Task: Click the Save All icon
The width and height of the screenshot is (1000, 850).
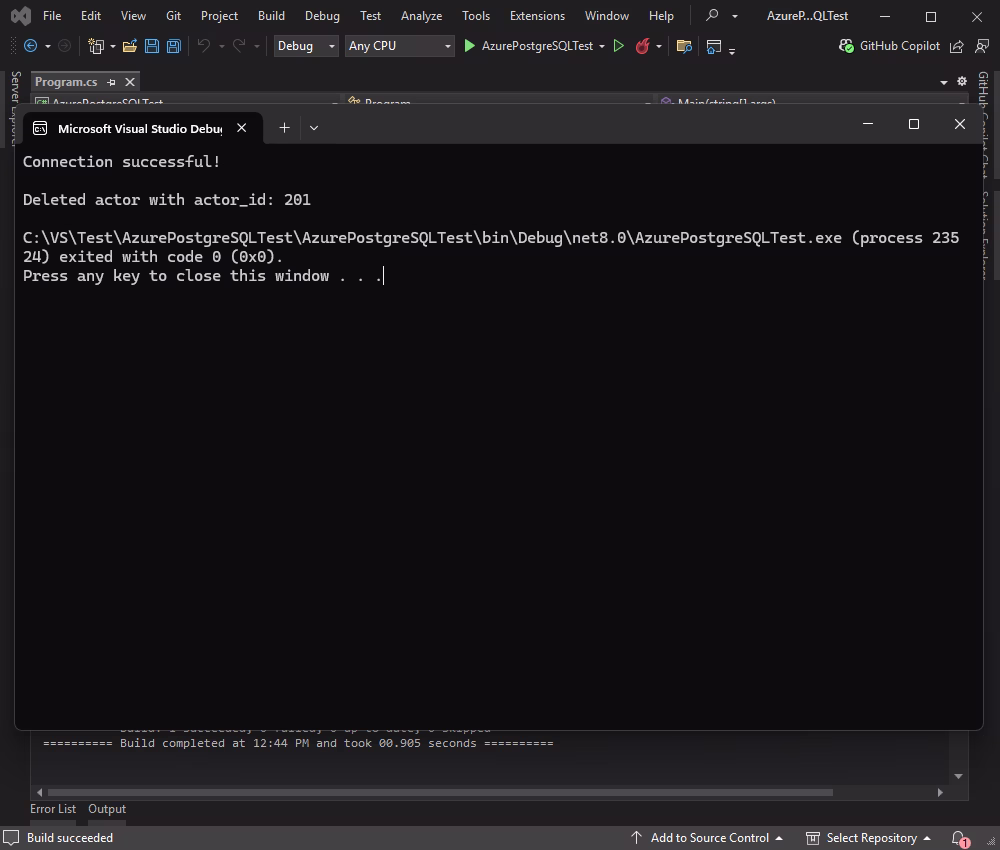Action: click(x=172, y=45)
